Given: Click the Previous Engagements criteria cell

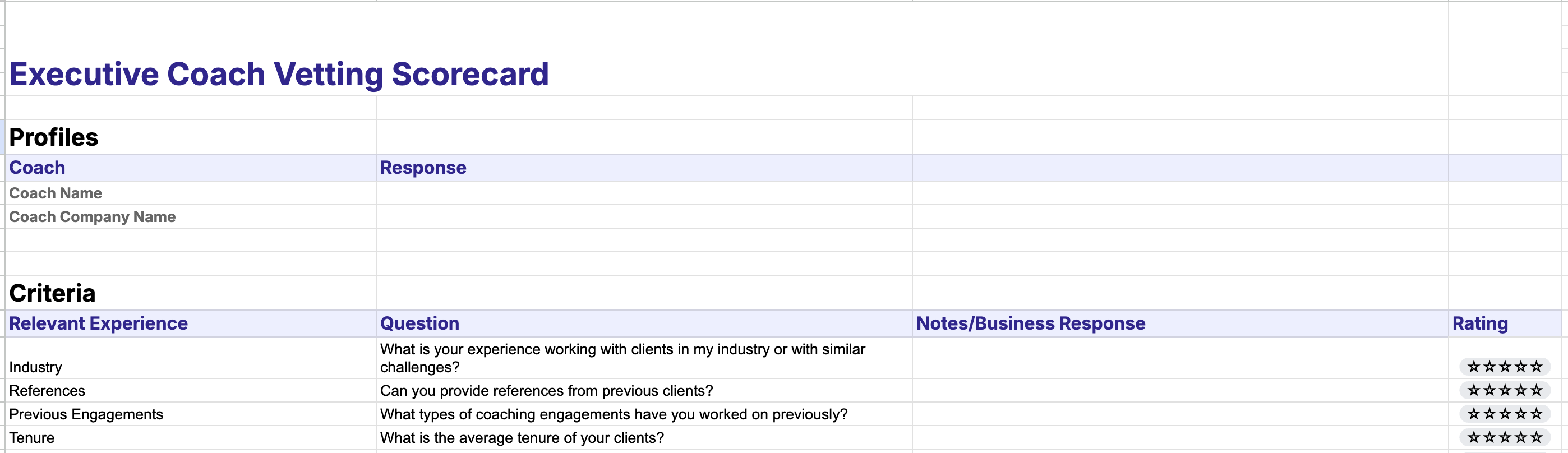Looking at the screenshot, I should (86, 414).
